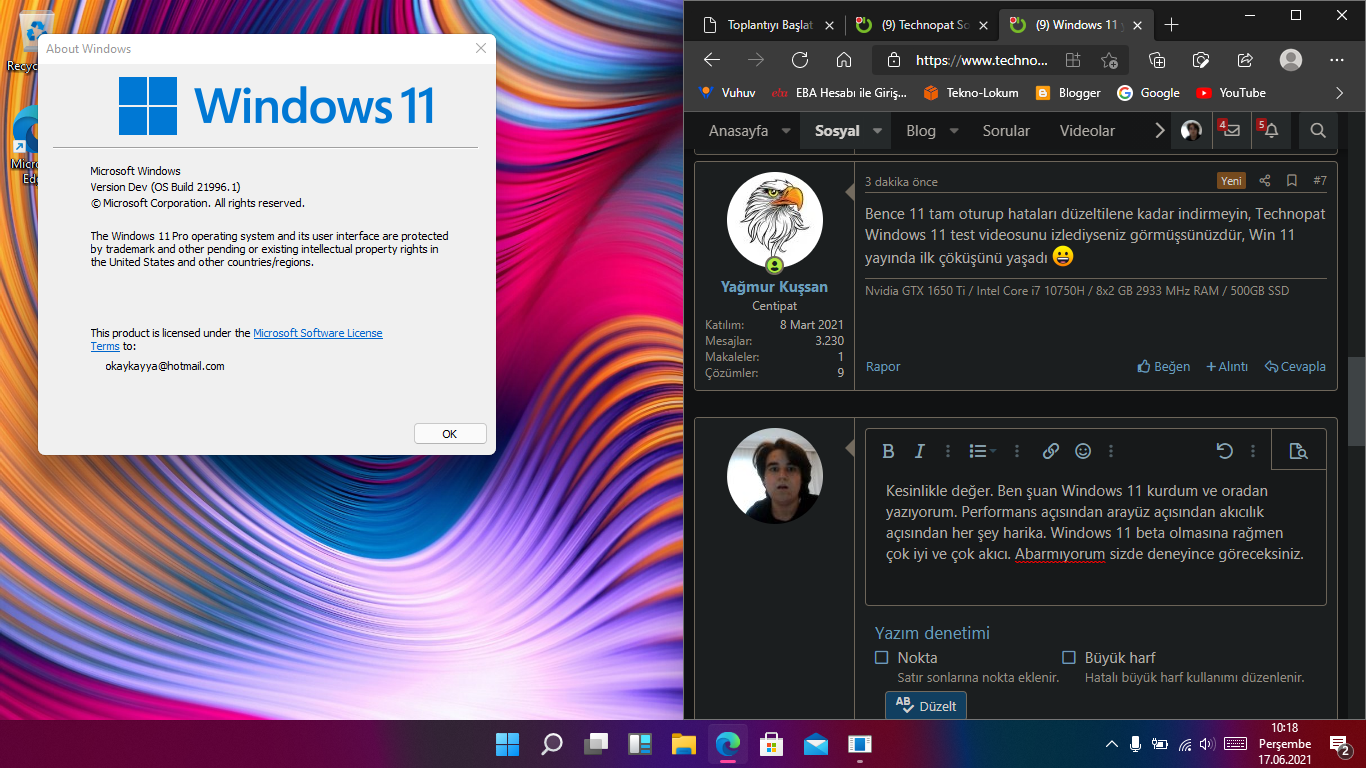1366x768 pixels.
Task: Click the Düzelt button
Action: 926,705
